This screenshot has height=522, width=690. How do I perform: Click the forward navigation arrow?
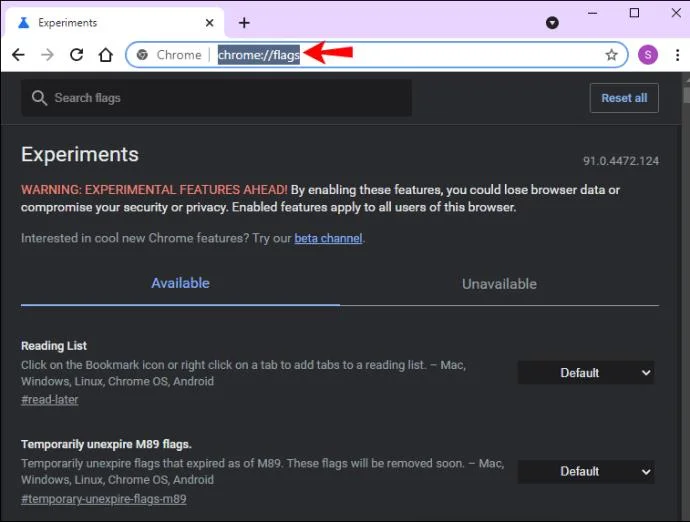pos(47,55)
